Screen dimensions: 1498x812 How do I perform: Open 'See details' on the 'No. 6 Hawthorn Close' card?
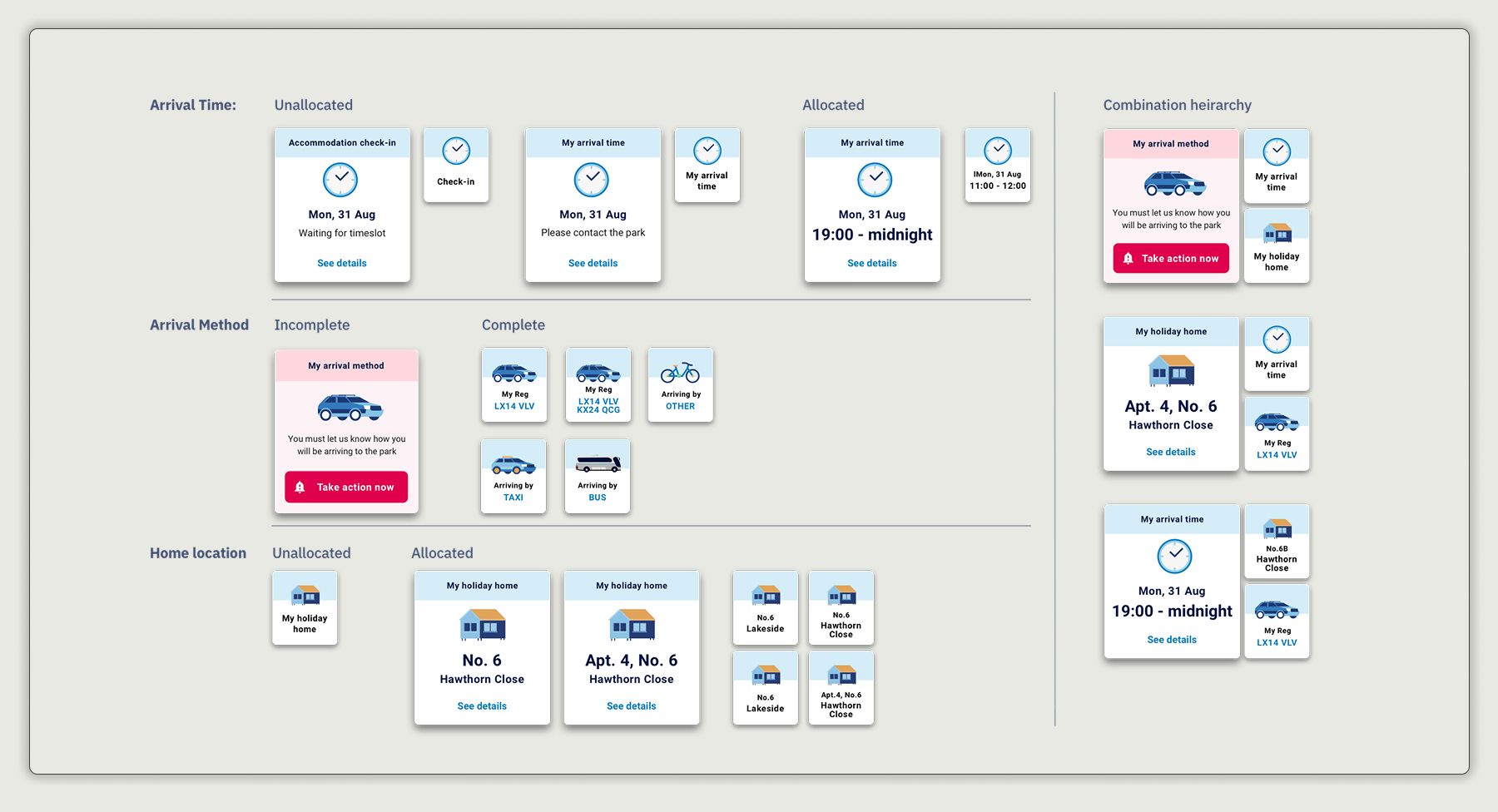(x=482, y=706)
